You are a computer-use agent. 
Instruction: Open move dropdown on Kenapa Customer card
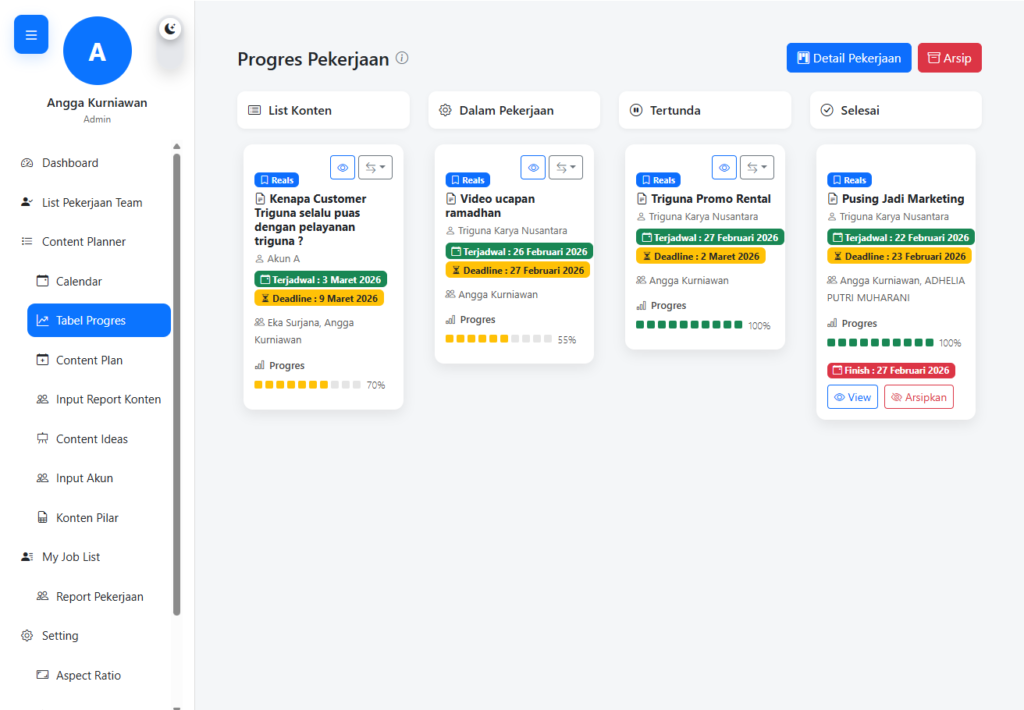tap(375, 168)
